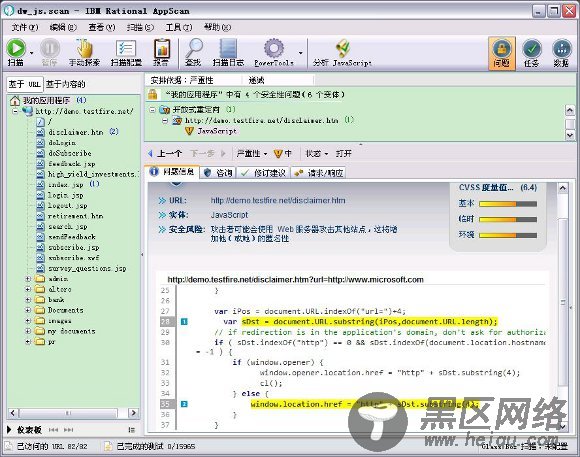This screenshot has height=457, width=580.
Task: Follow the demo.testfire.net/disclaimer.htm URL link
Action: [278, 200]
